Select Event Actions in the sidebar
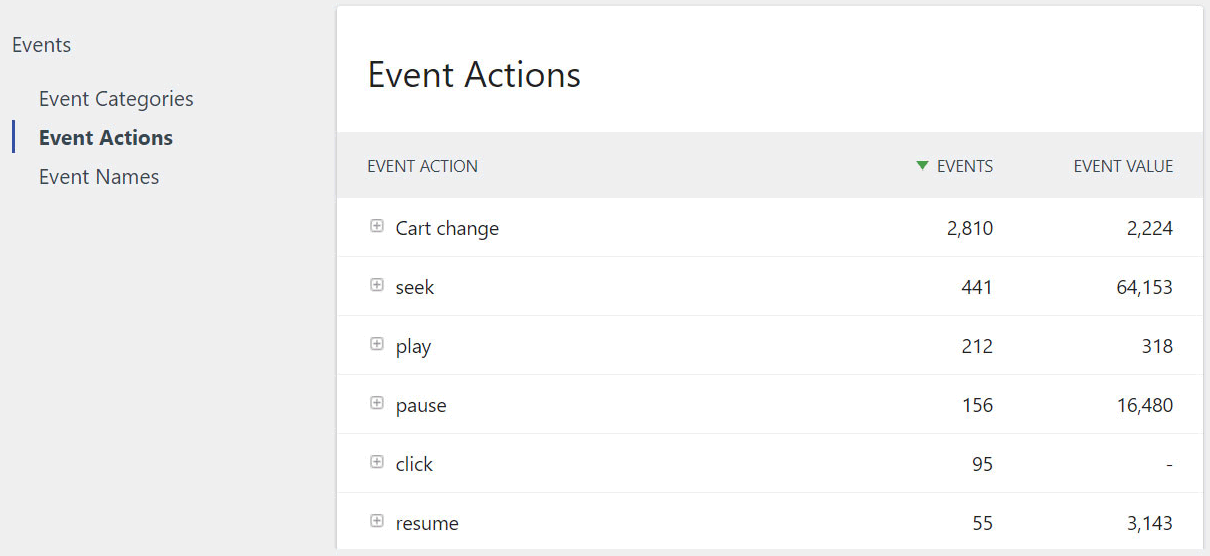1210x556 pixels. (x=106, y=138)
